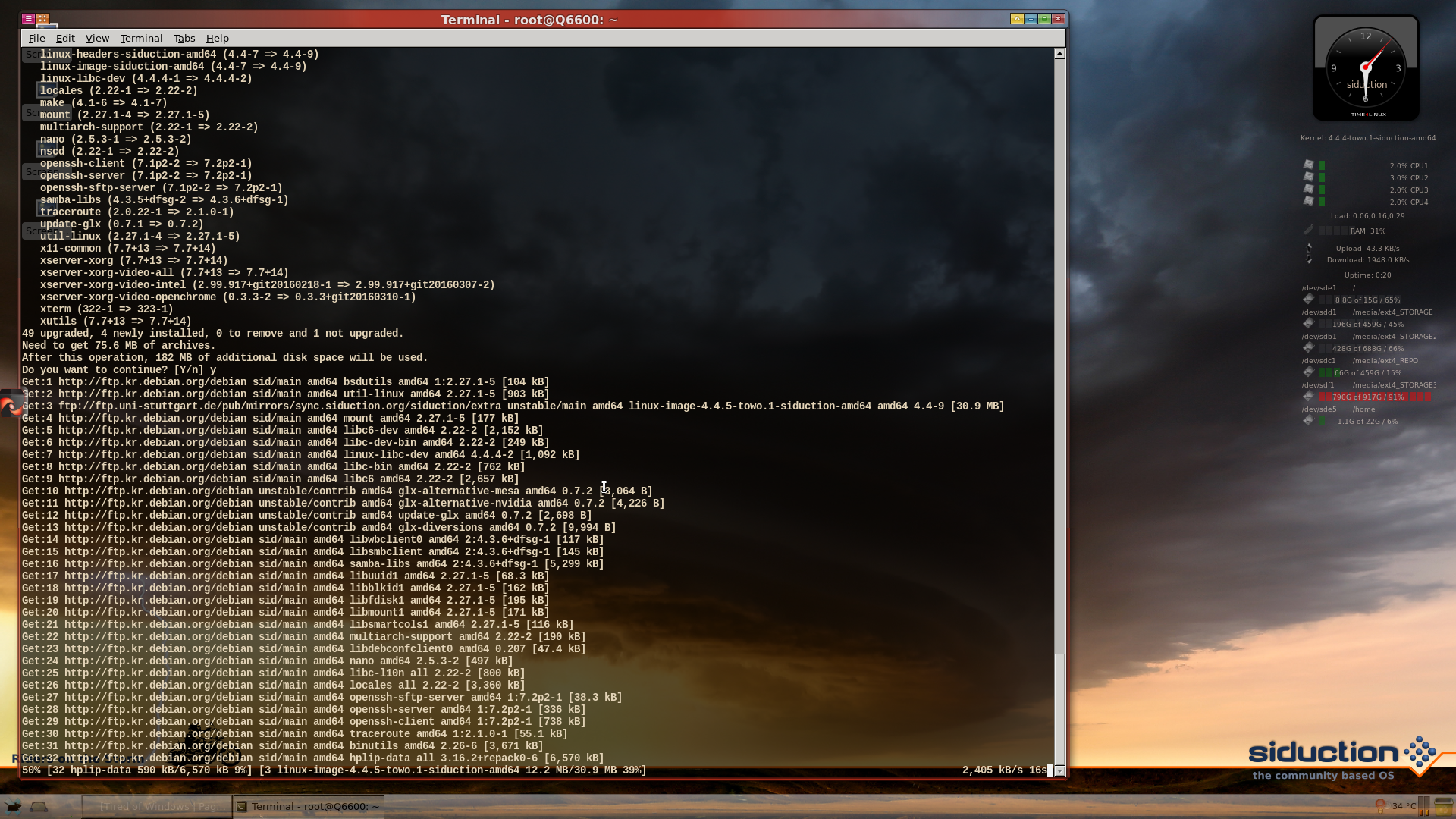This screenshot has height=819, width=1456.
Task: Click the Kernel: 4.4.4-towo.1-siduction-amd64 text
Action: tap(1367, 138)
